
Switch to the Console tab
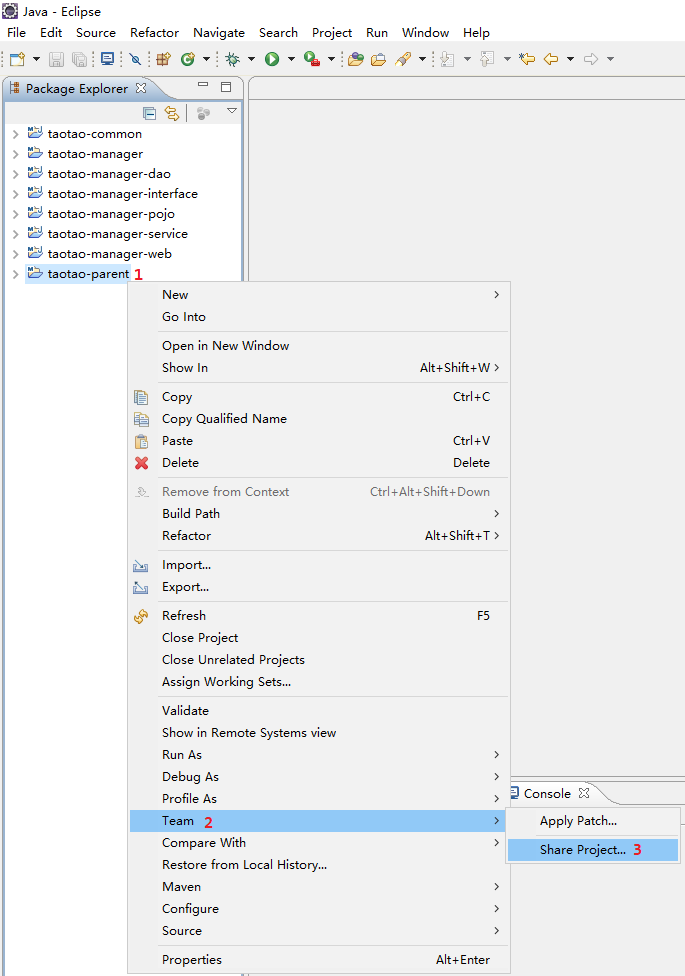point(547,794)
